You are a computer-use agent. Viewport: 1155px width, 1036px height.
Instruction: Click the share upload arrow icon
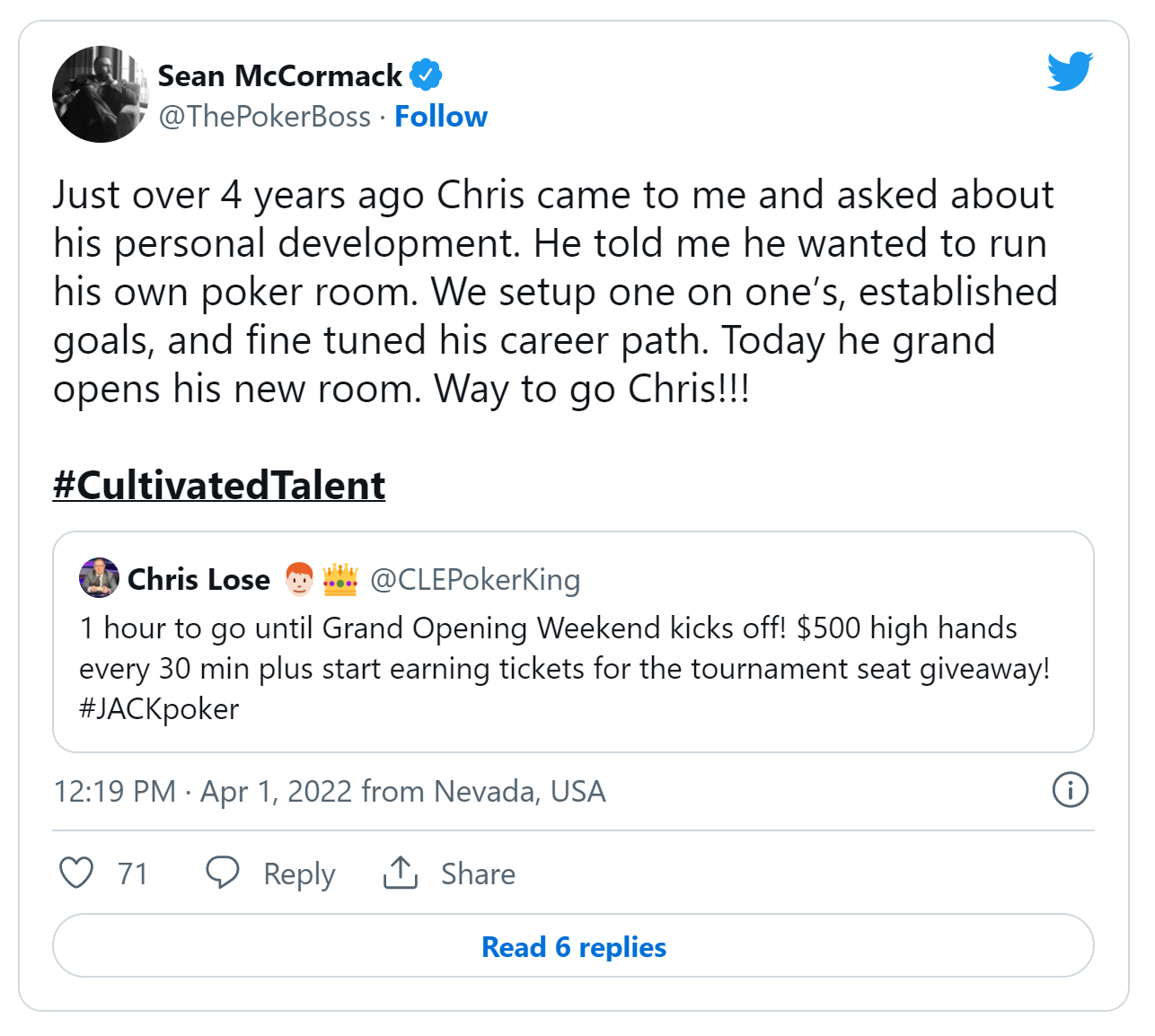(x=401, y=873)
